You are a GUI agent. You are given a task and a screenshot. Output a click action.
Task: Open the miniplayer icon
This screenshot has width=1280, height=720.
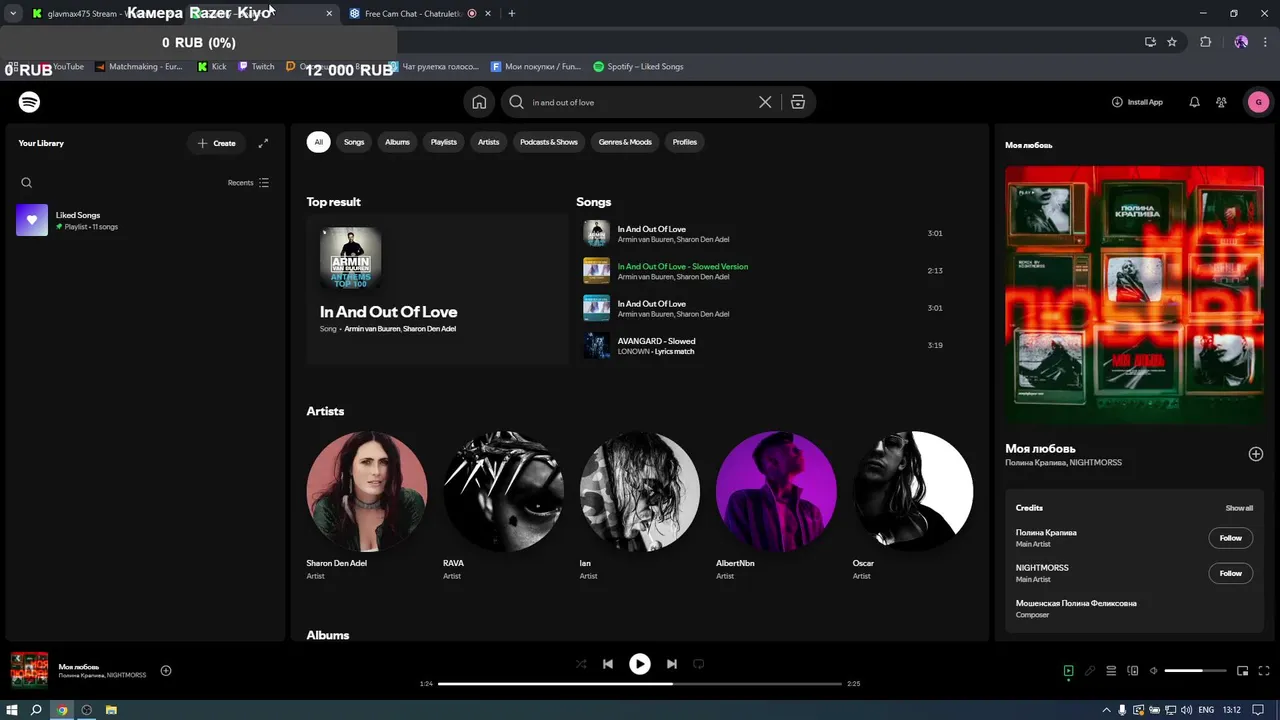[x=1243, y=671]
